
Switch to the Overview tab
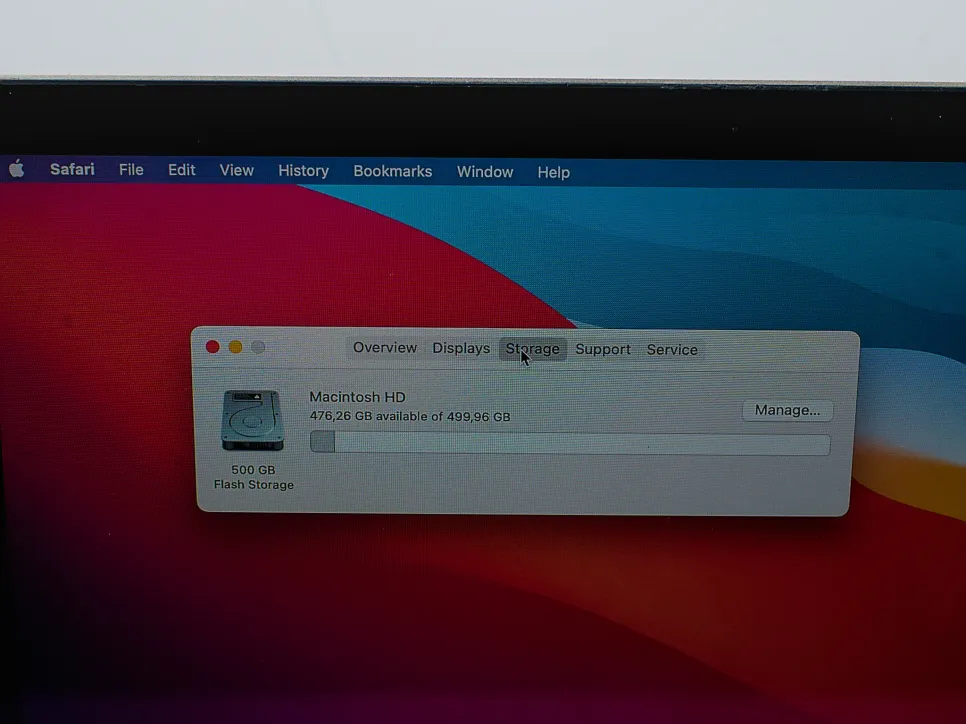pyautogui.click(x=385, y=348)
